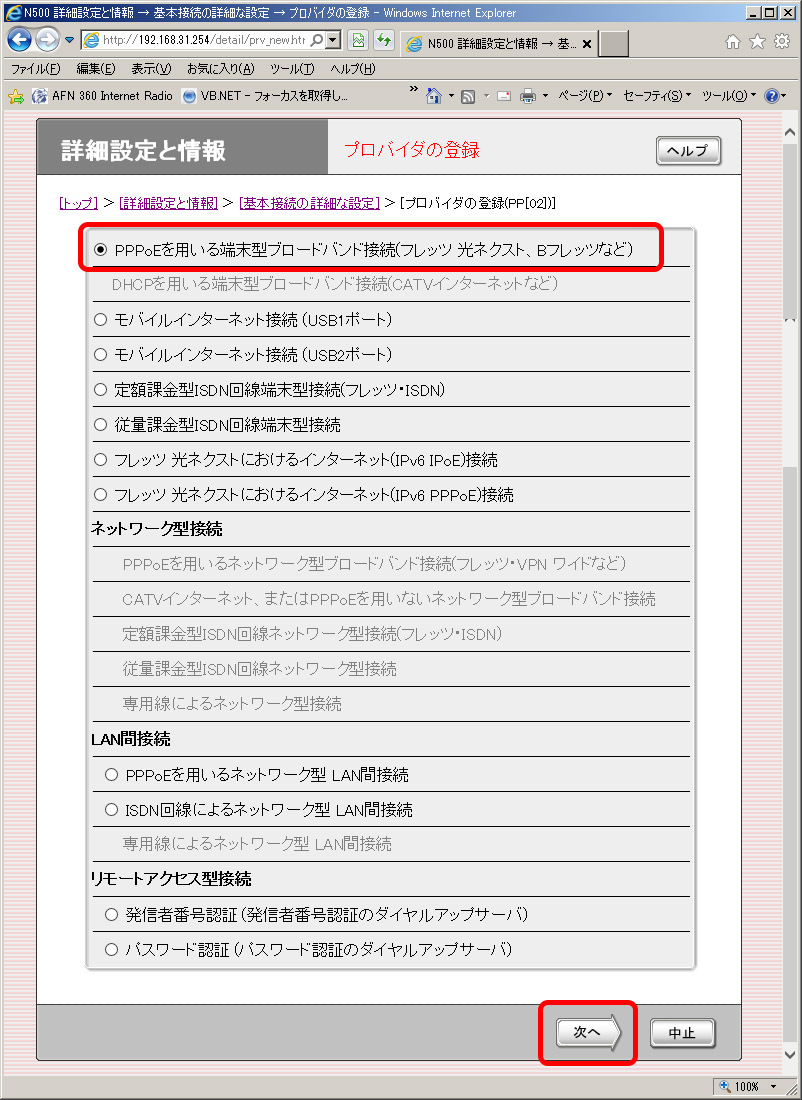Select IPv6 IPoE接続 radio option
The image size is (802, 1100).
click(x=100, y=460)
